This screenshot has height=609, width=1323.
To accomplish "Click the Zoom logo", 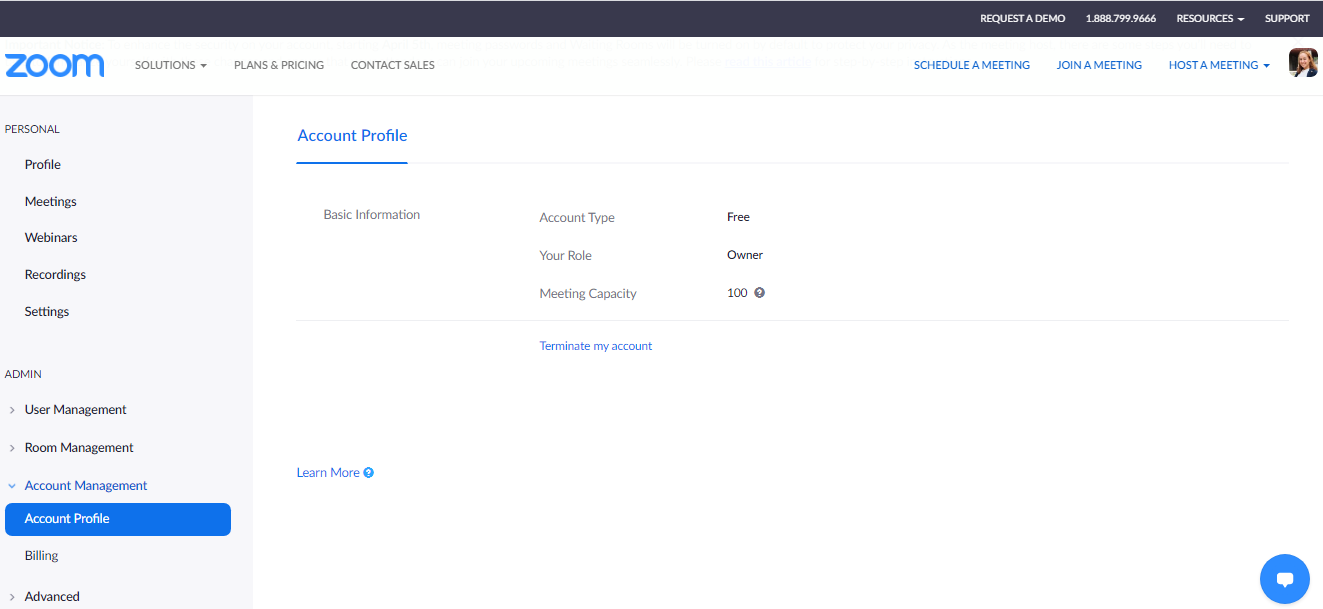I will [x=55, y=65].
